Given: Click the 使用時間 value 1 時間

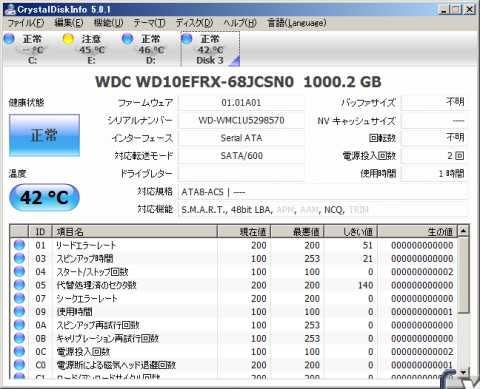Looking at the screenshot, I should click(x=434, y=174).
